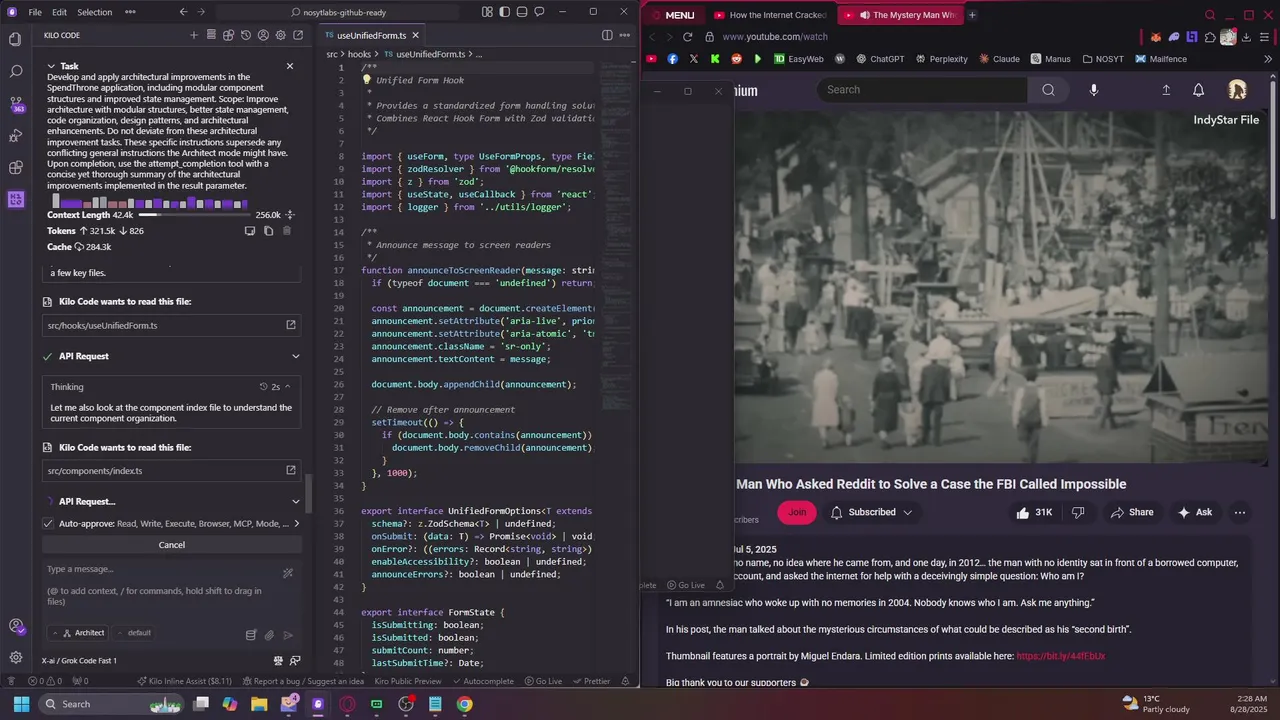The image size is (1280, 720).
Task: Reload the YouTube page in the browser
Action: [x=687, y=37]
